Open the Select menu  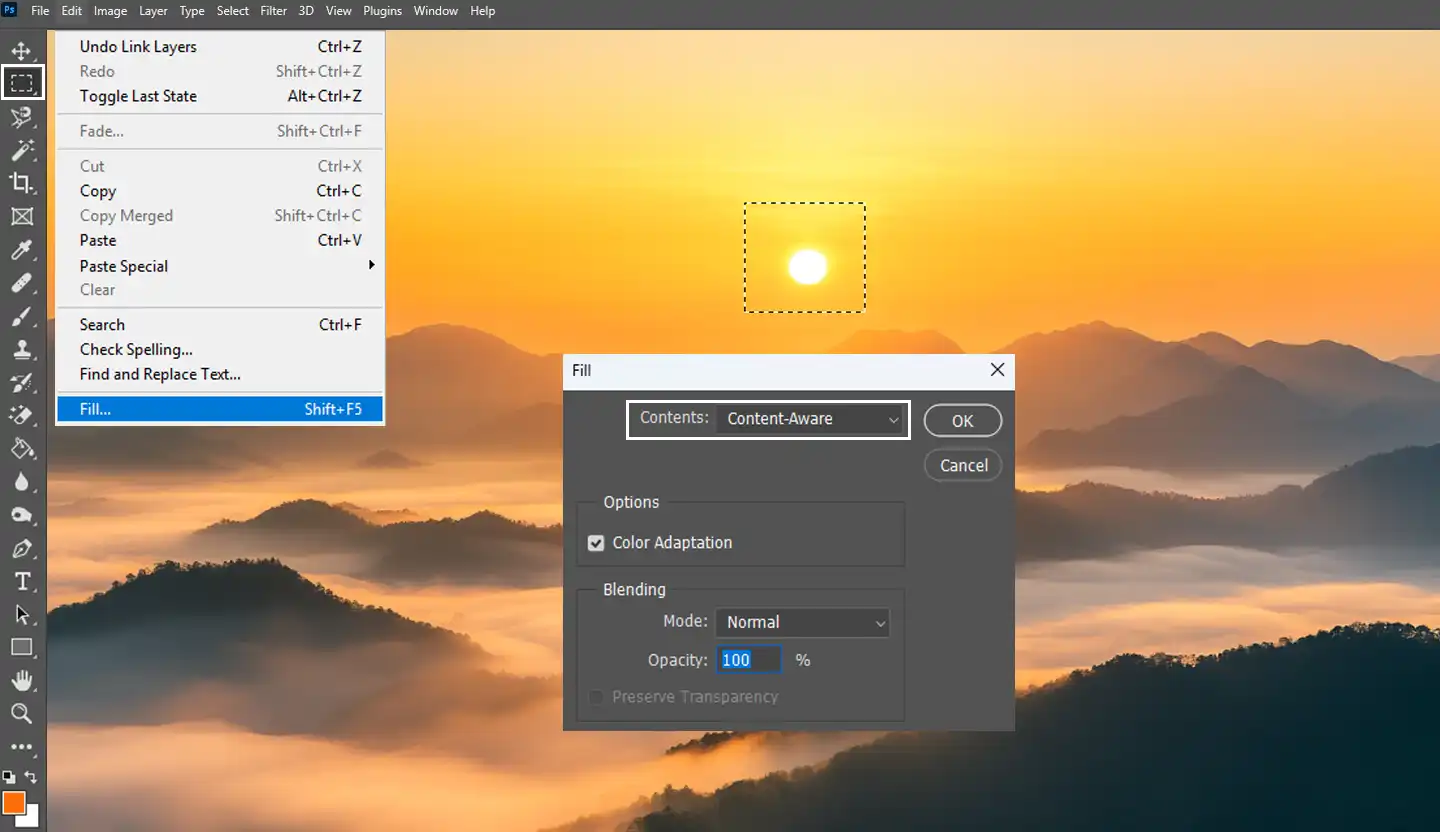[233, 11]
